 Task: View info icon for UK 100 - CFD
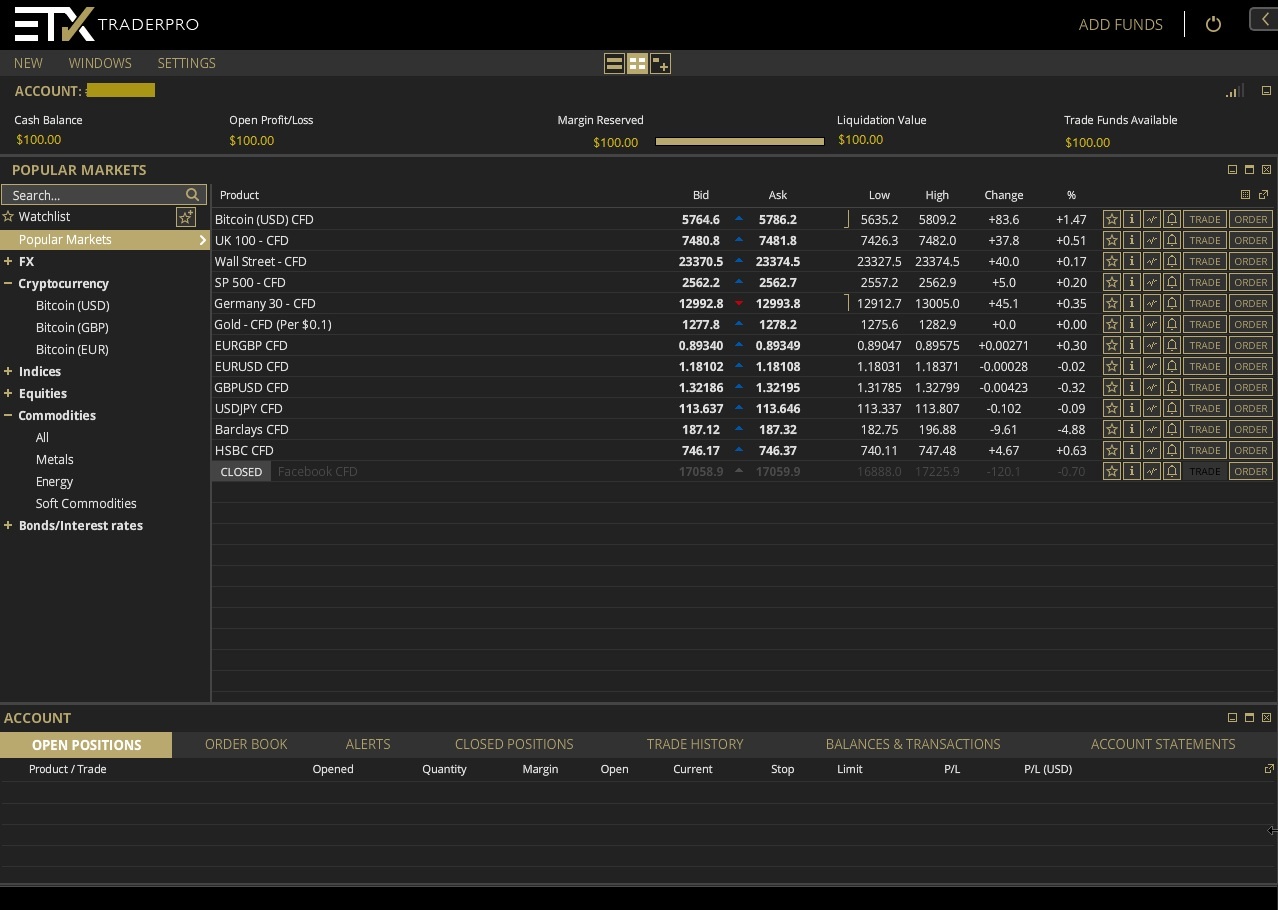tap(1132, 240)
